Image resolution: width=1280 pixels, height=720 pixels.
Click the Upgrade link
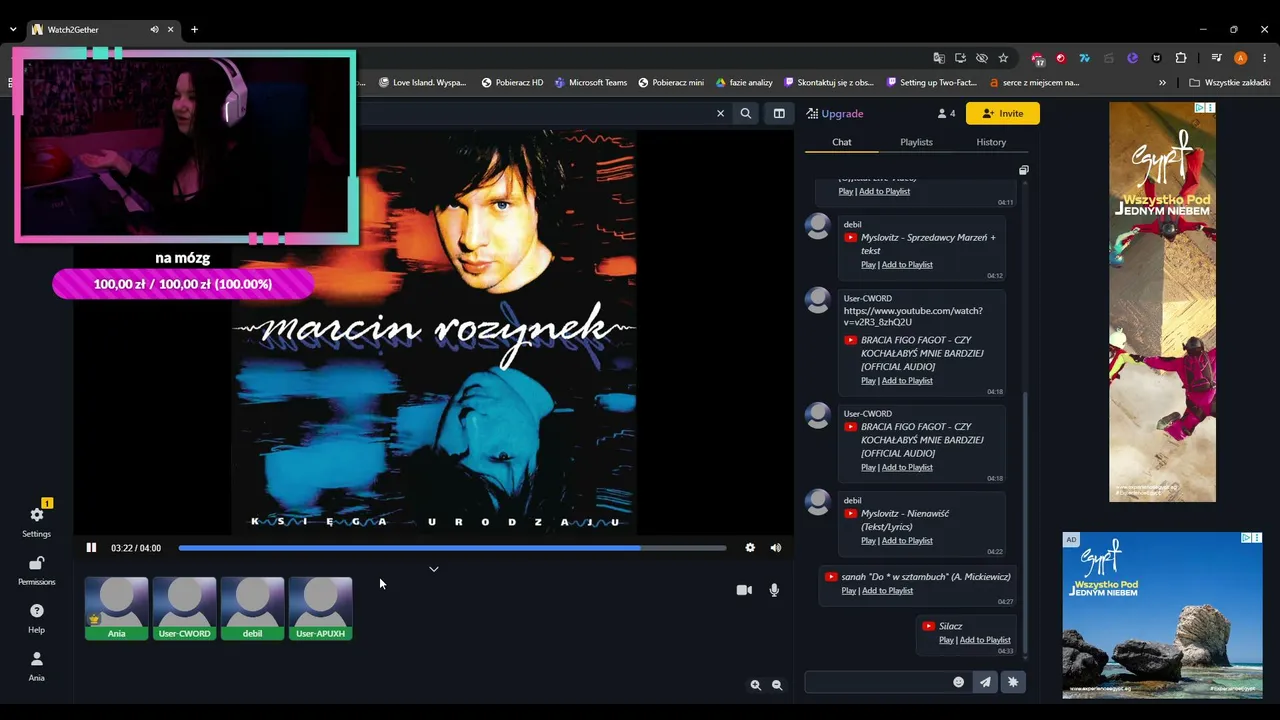pos(835,114)
